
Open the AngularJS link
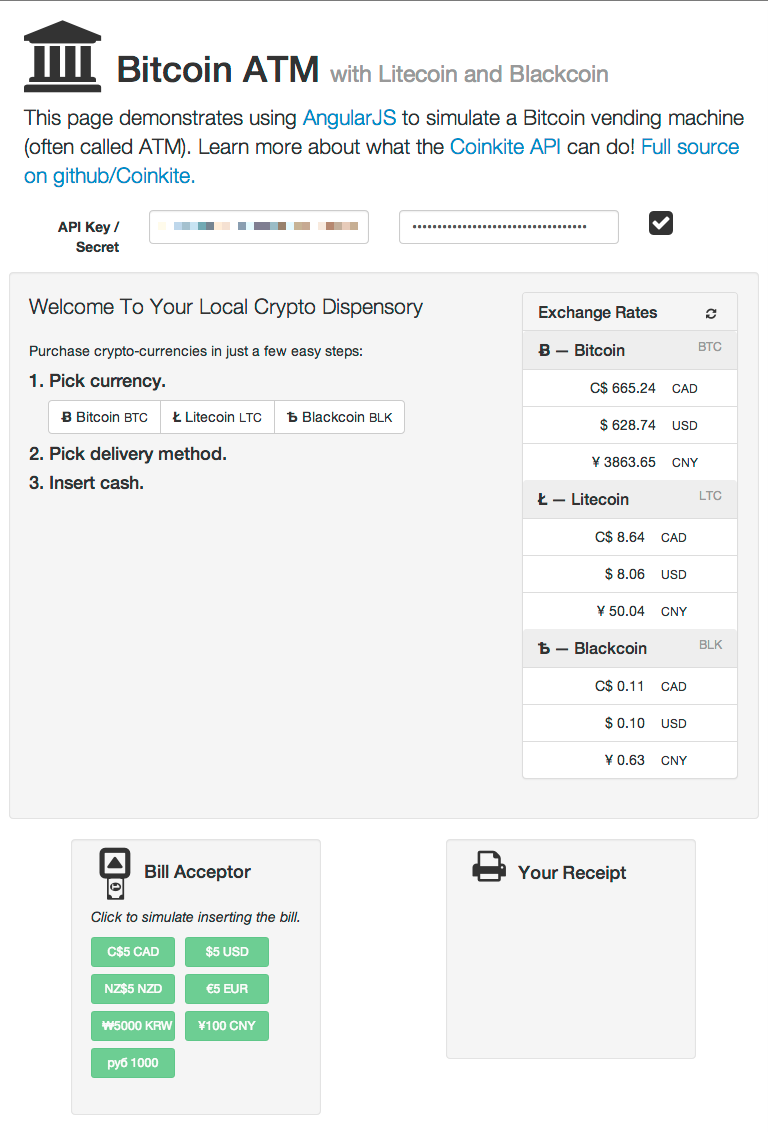(x=349, y=118)
